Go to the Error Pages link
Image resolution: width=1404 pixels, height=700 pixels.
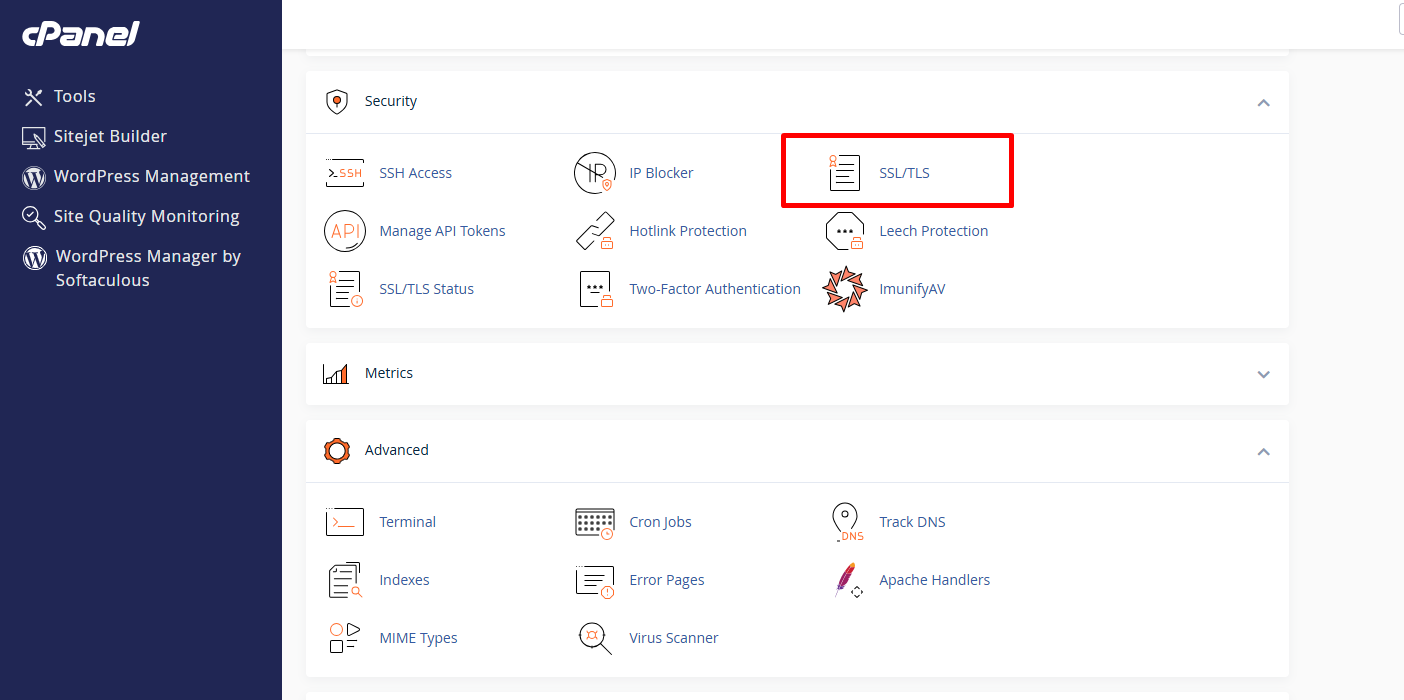tap(666, 580)
